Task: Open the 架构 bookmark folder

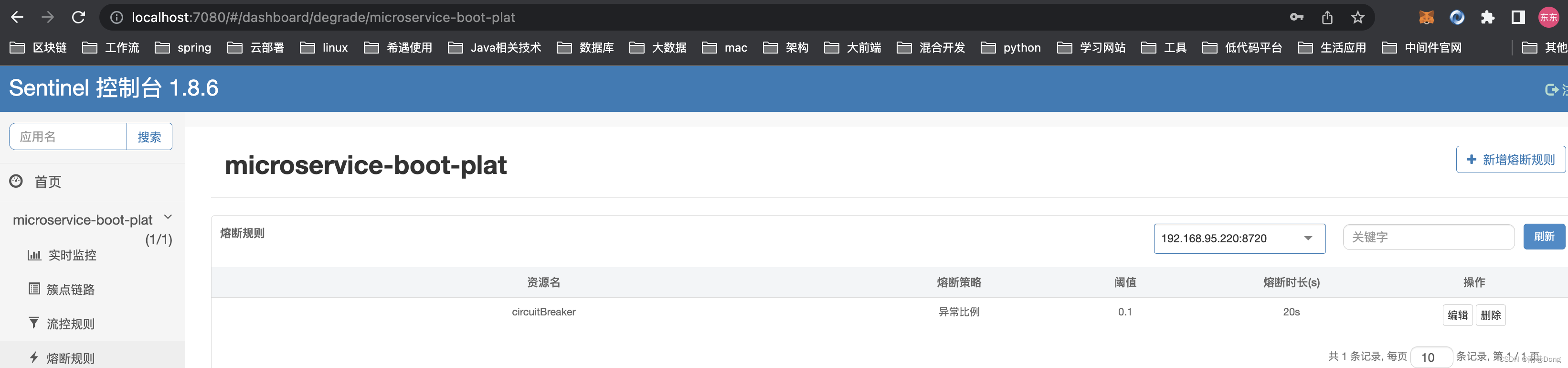Action: coord(785,47)
